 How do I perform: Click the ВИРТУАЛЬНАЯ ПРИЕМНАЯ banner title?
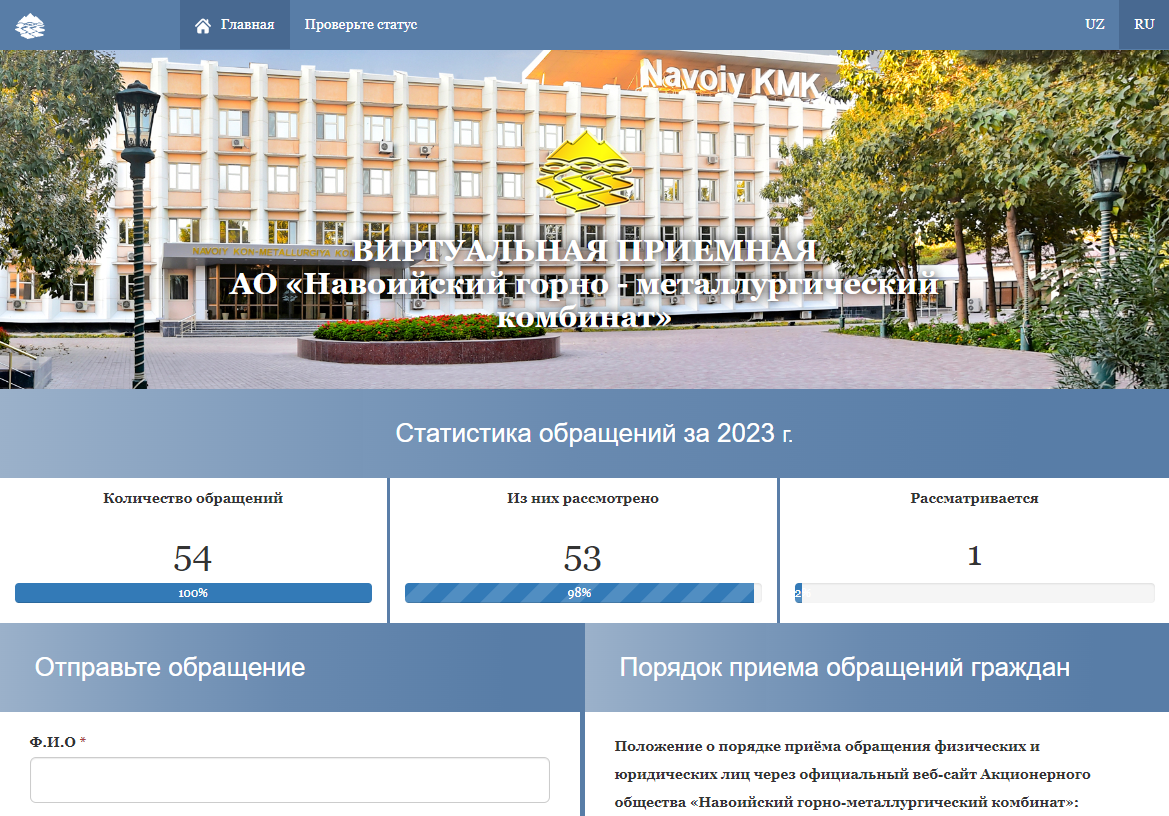click(x=584, y=251)
